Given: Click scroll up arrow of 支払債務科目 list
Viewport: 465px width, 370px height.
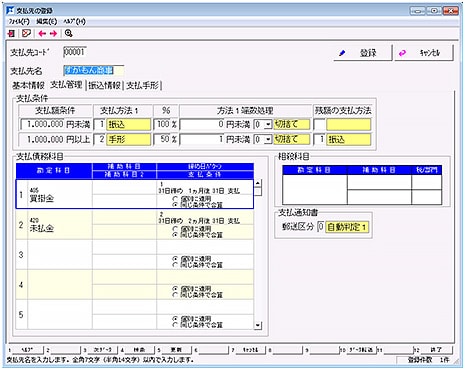Looking at the screenshot, I should click(x=258, y=183).
